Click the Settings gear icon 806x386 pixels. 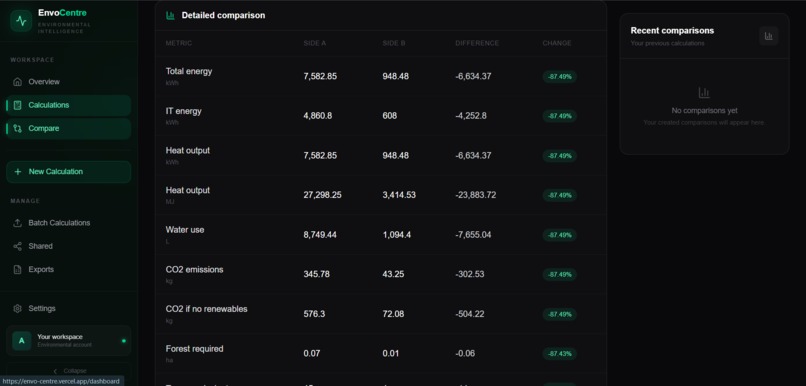click(x=17, y=308)
